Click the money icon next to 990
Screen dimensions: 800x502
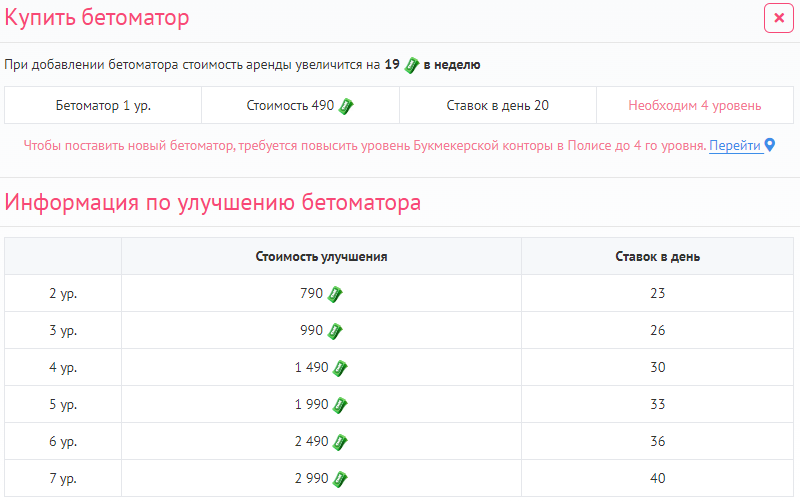tap(336, 331)
